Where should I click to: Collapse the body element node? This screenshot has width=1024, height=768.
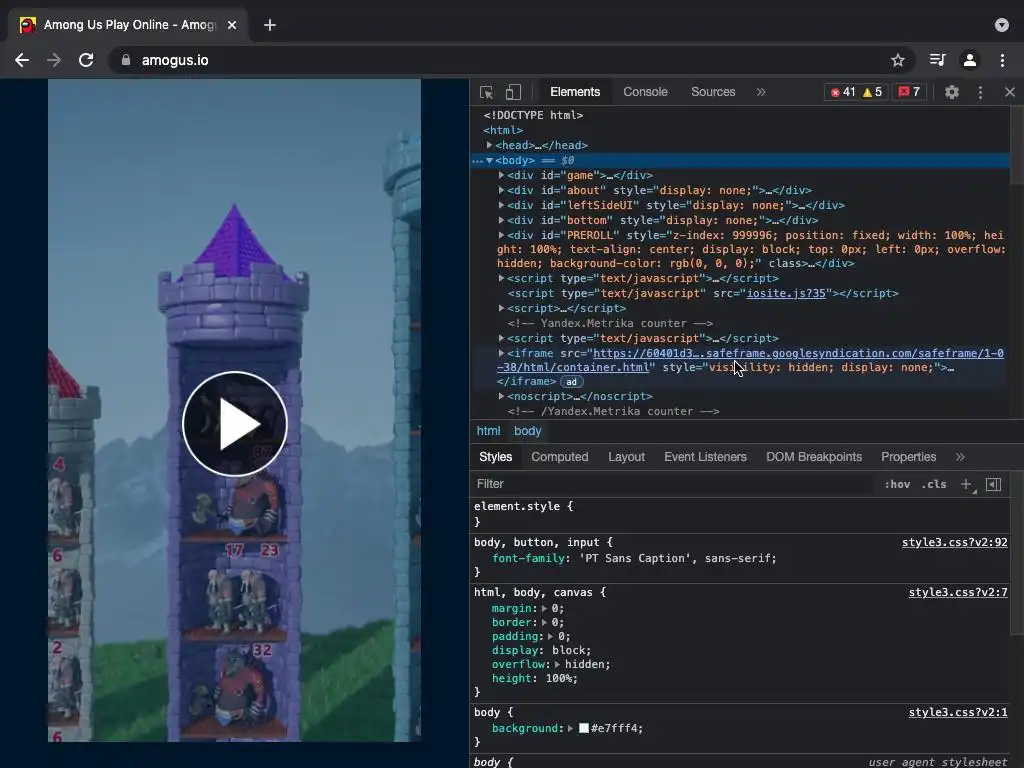[489, 160]
